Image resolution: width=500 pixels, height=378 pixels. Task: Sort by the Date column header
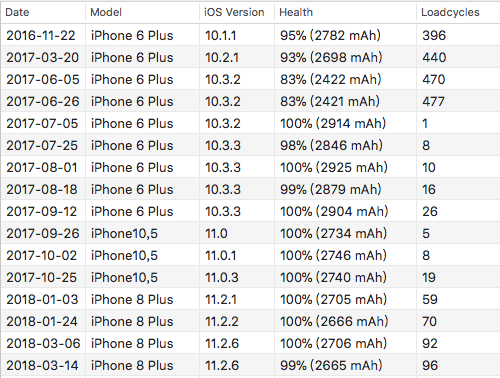[43, 12]
